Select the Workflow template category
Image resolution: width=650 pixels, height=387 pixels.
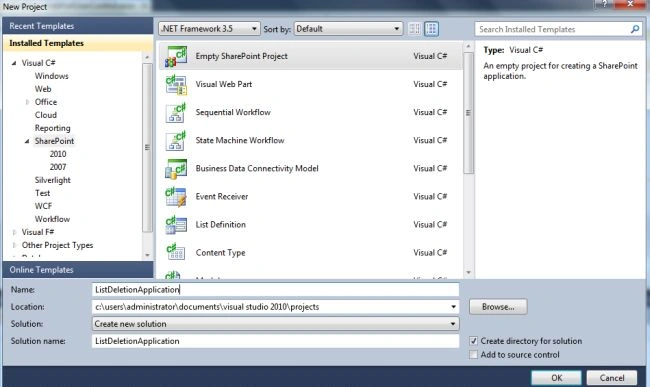pos(52,219)
